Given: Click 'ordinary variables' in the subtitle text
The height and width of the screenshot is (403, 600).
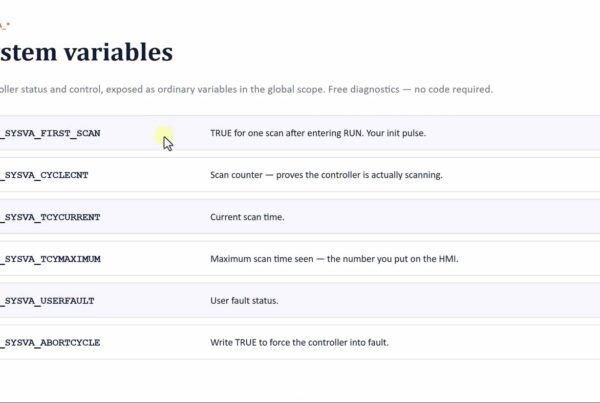Looking at the screenshot, I should pos(197,90).
